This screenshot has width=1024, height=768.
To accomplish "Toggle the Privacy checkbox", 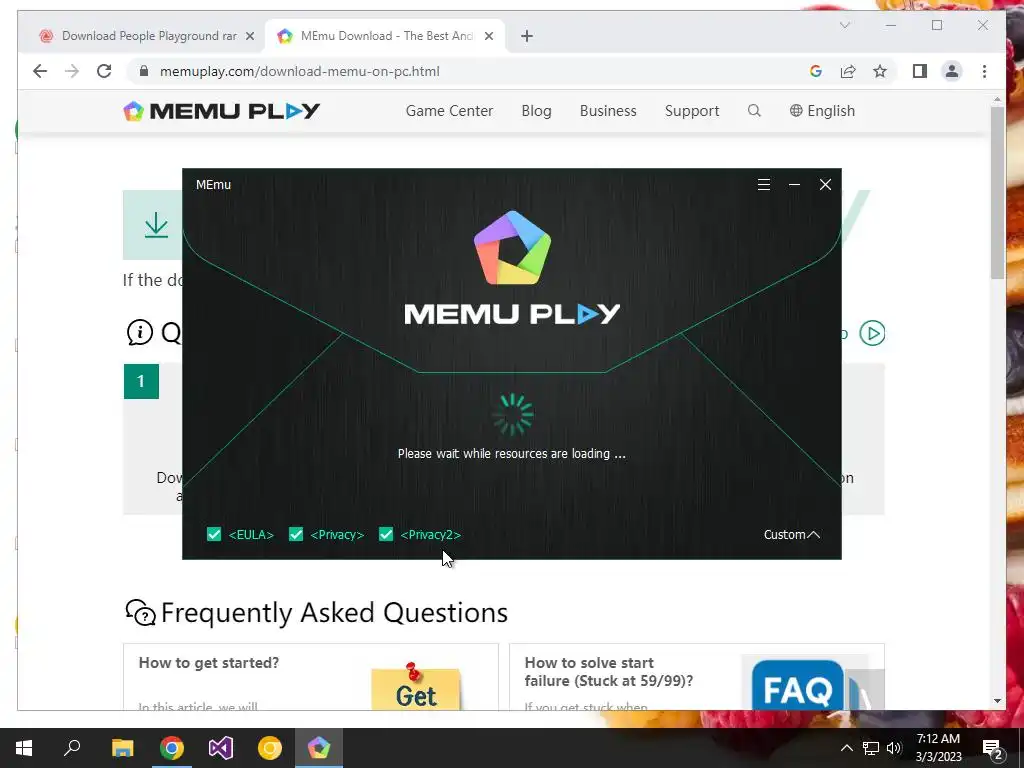I will (x=296, y=534).
